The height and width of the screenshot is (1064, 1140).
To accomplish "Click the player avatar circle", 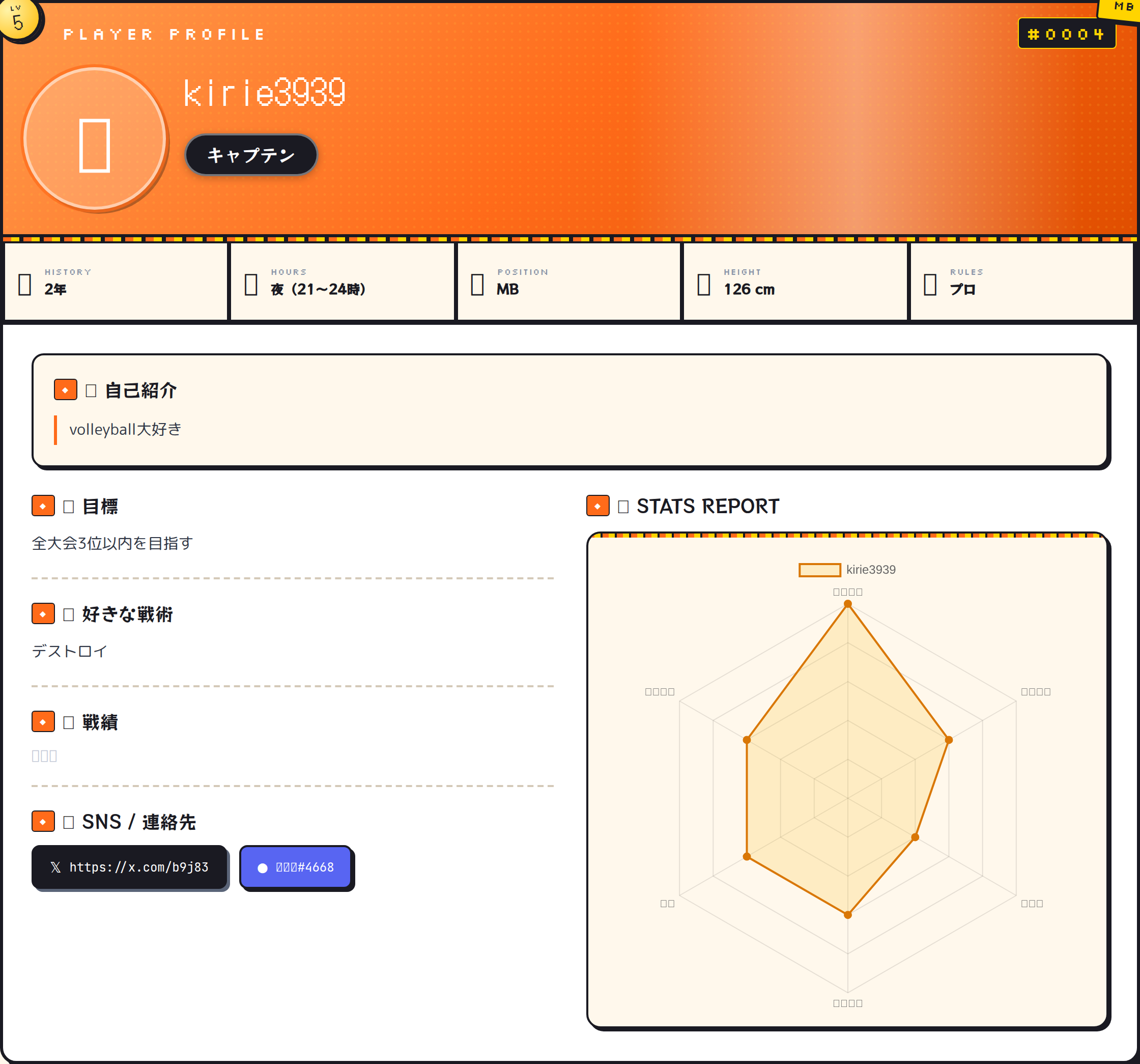I will 95,138.
